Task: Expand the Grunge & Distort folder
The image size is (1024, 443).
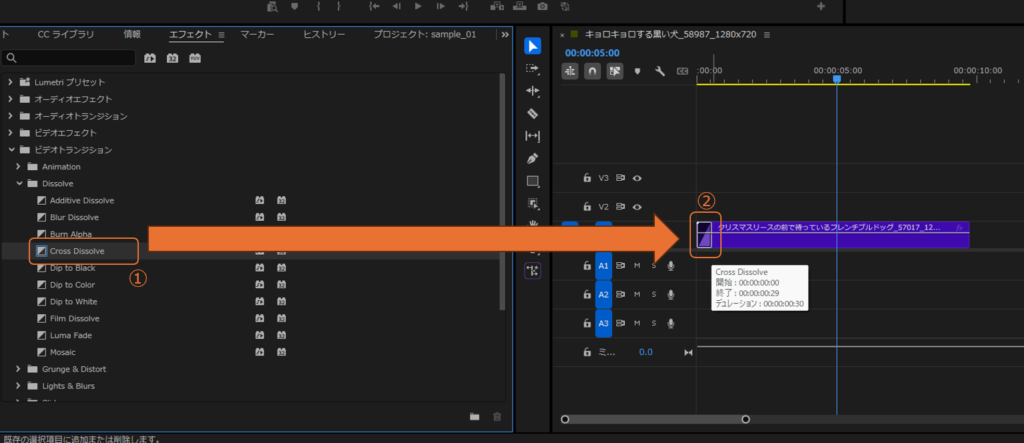Action: (x=19, y=369)
